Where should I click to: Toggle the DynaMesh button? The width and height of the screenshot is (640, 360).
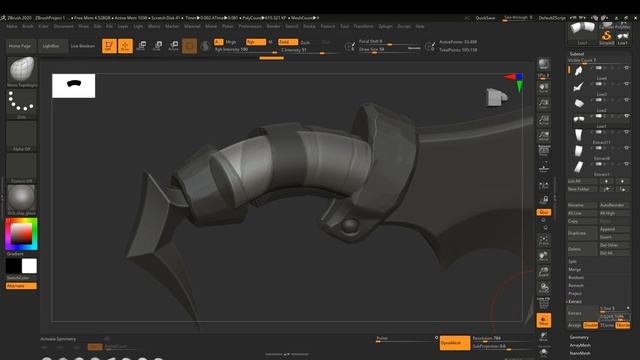coord(455,343)
